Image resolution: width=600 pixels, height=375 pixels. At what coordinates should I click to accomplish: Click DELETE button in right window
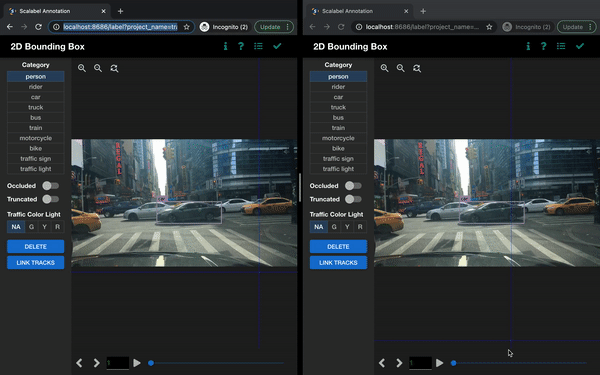[338, 246]
